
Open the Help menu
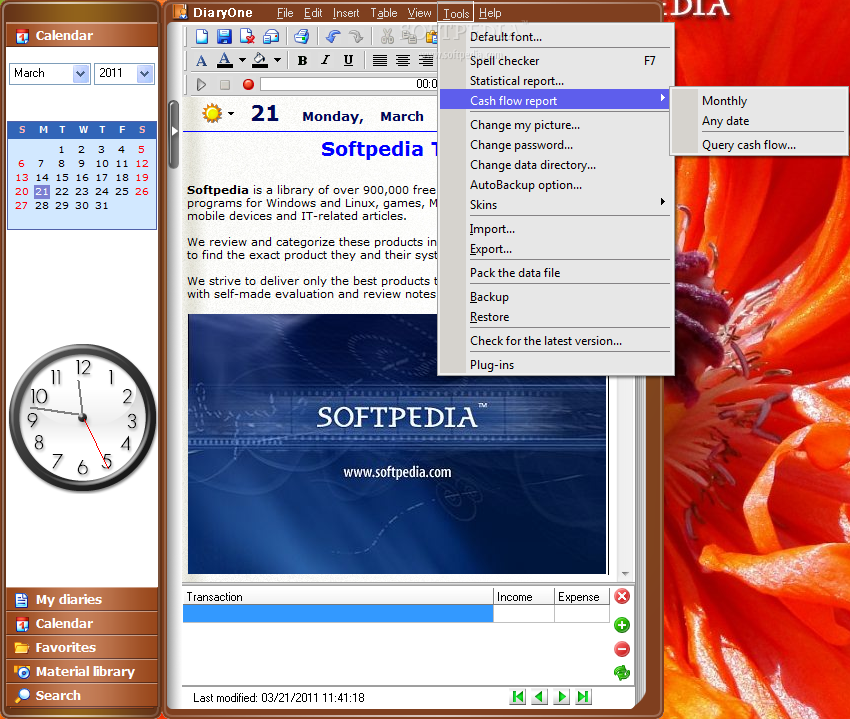[x=490, y=13]
